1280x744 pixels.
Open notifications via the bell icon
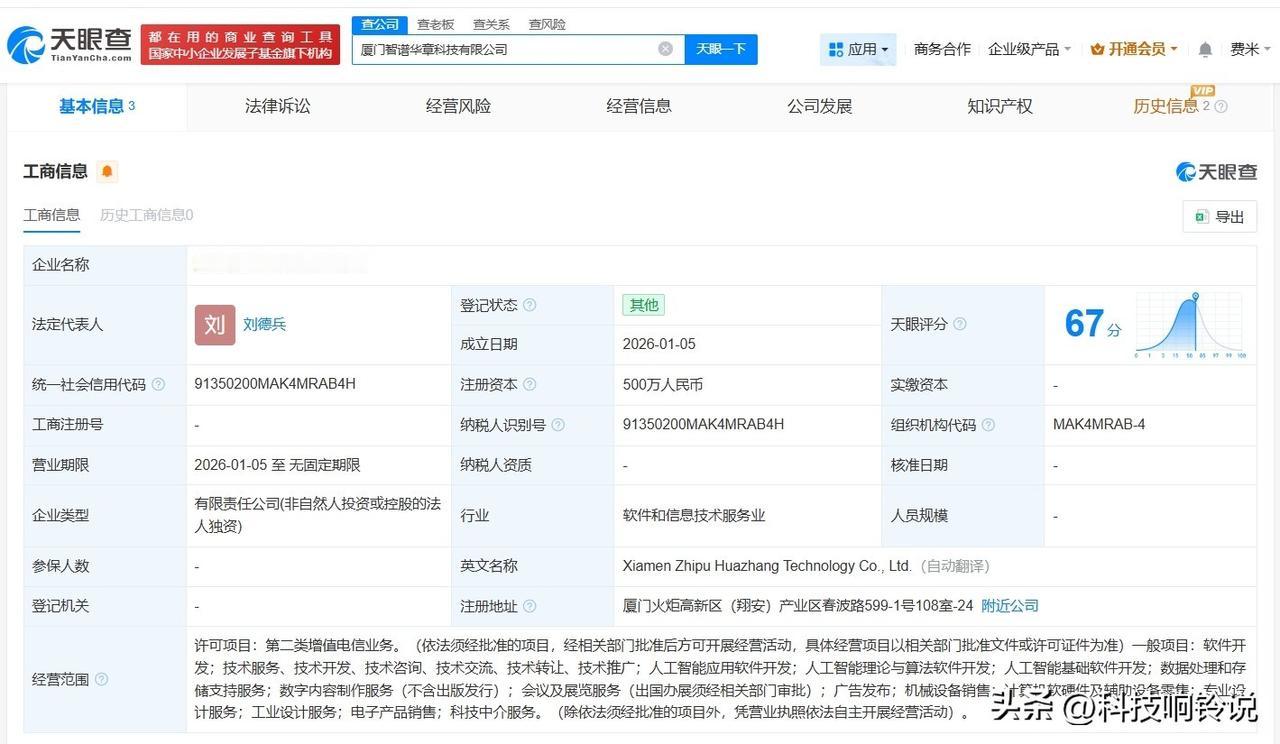pyautogui.click(x=1205, y=48)
